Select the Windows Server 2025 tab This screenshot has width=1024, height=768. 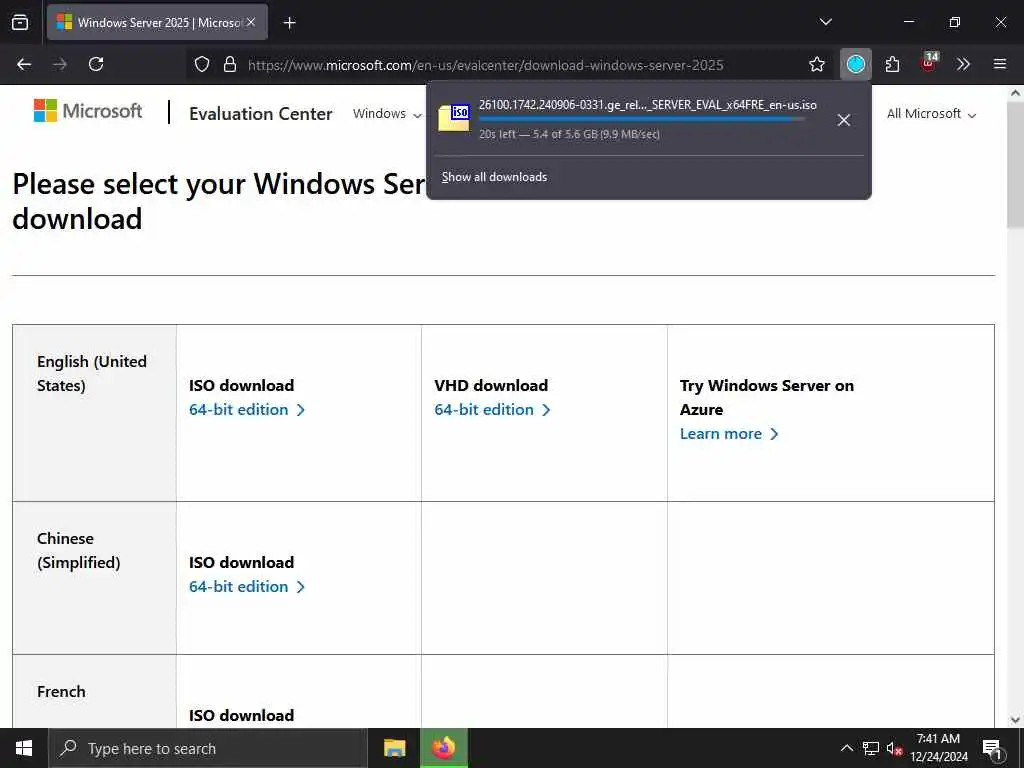157,22
